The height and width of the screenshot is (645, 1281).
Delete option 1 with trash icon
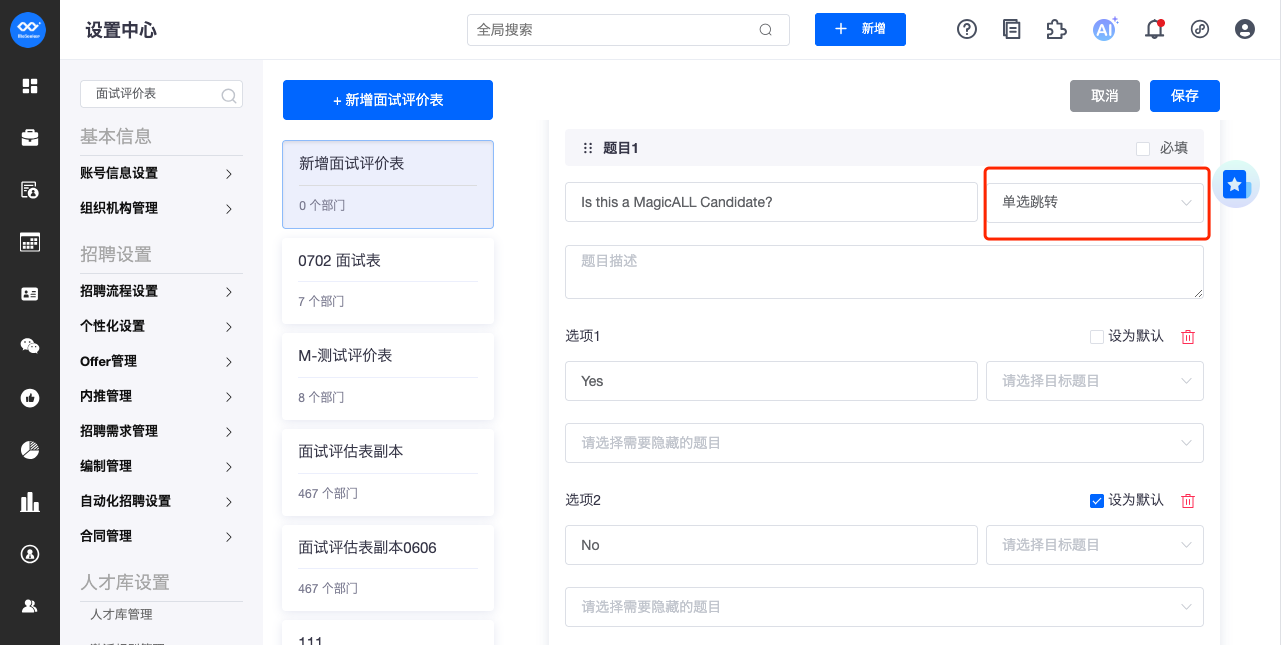[x=1188, y=337]
